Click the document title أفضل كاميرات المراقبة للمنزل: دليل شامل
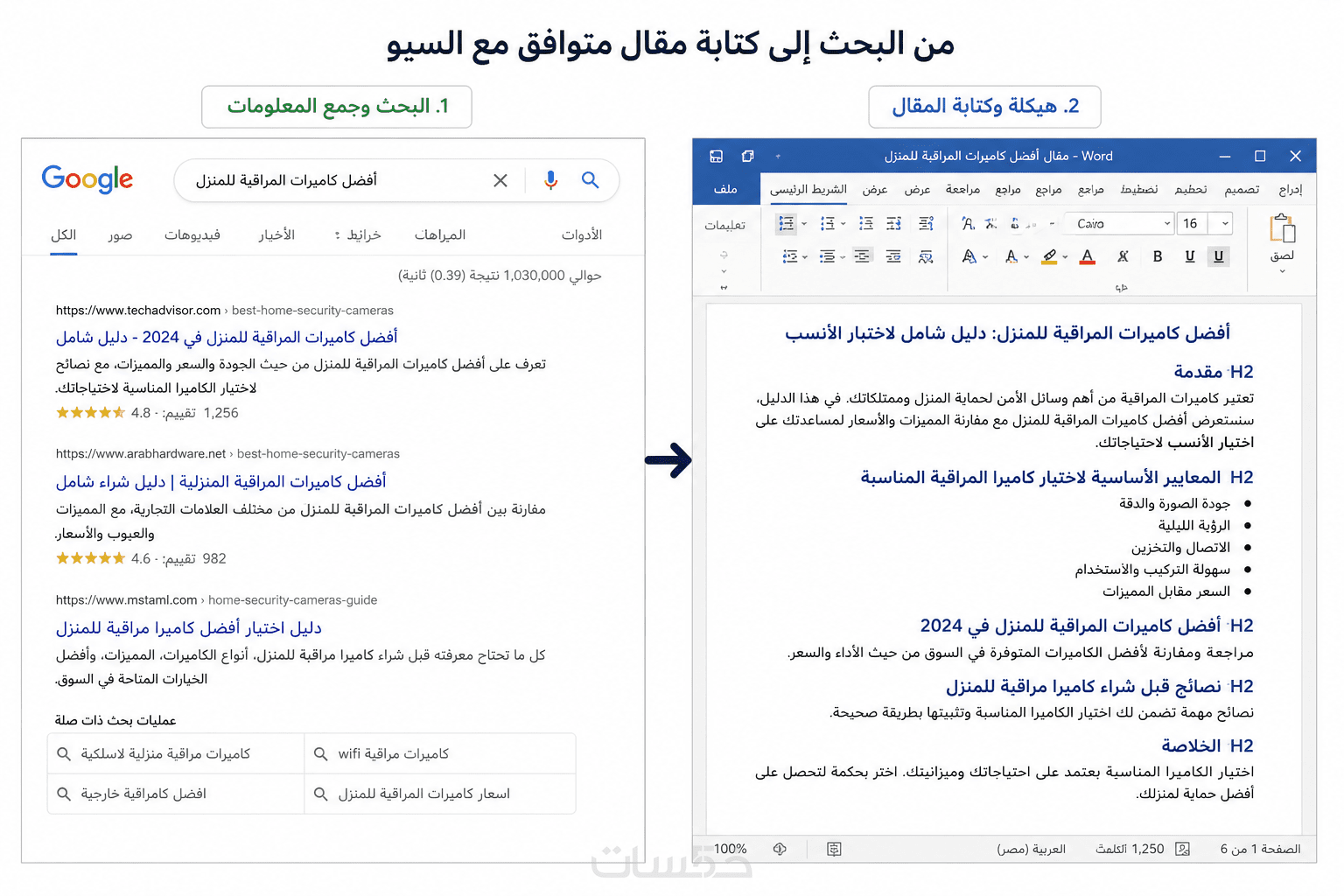 (x=1007, y=333)
